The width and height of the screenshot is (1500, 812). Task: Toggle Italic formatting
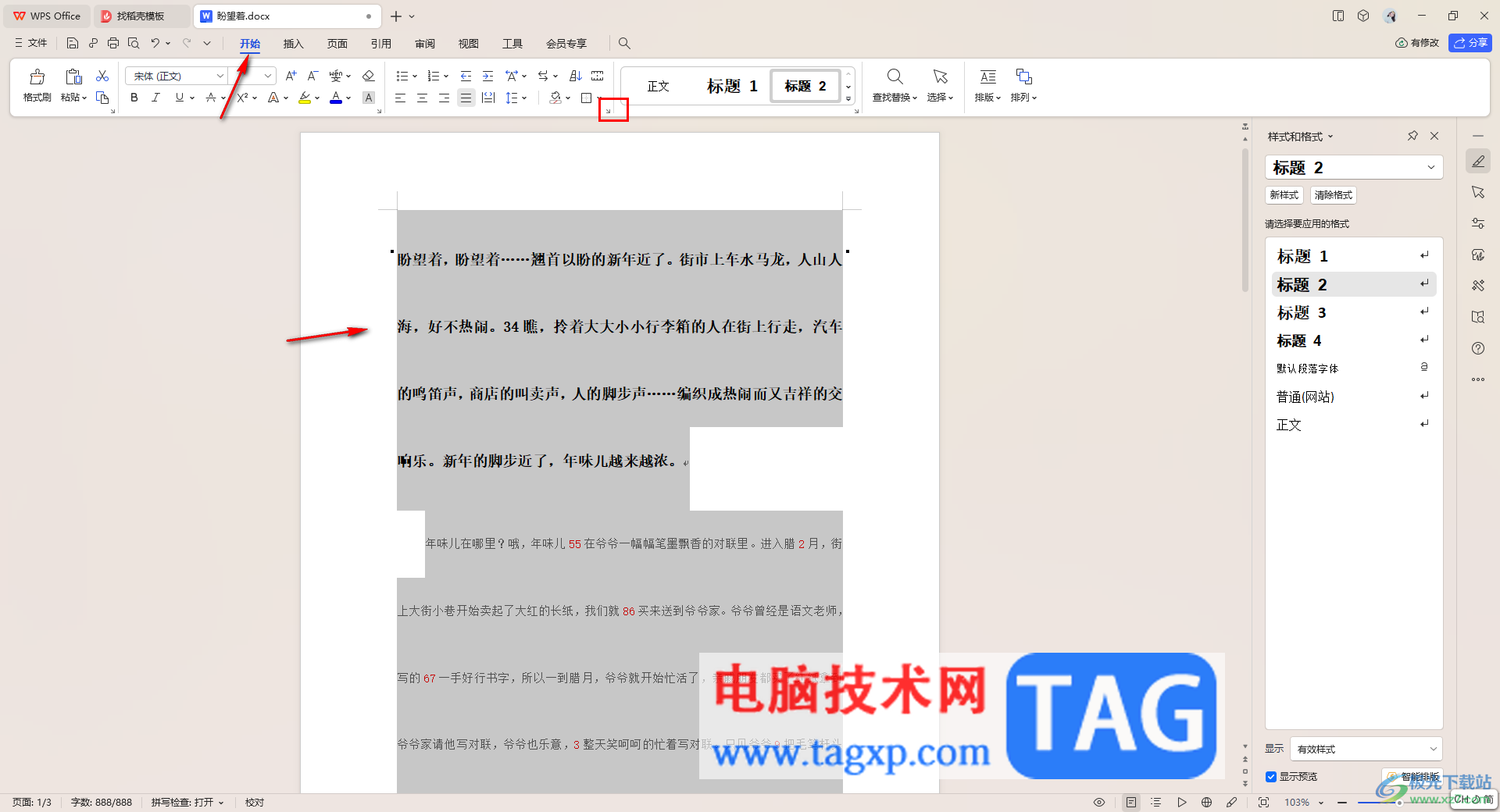[156, 98]
